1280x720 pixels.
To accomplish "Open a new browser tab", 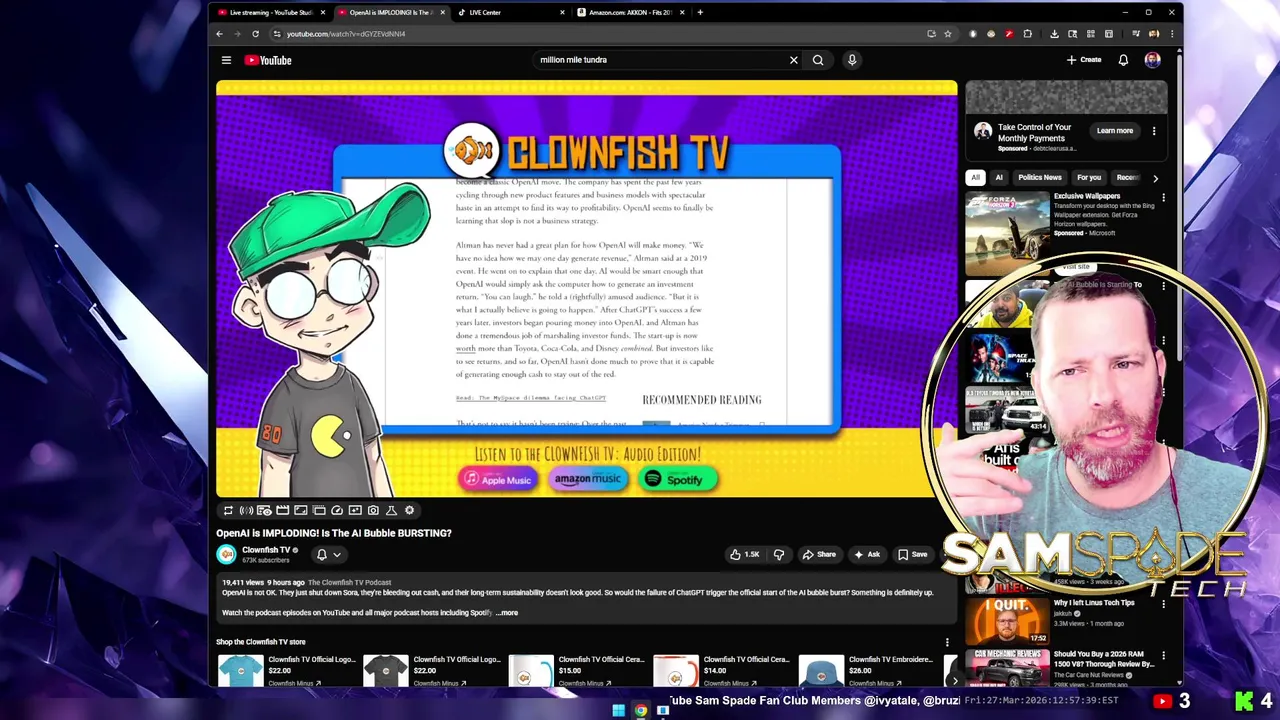I will pos(700,13).
